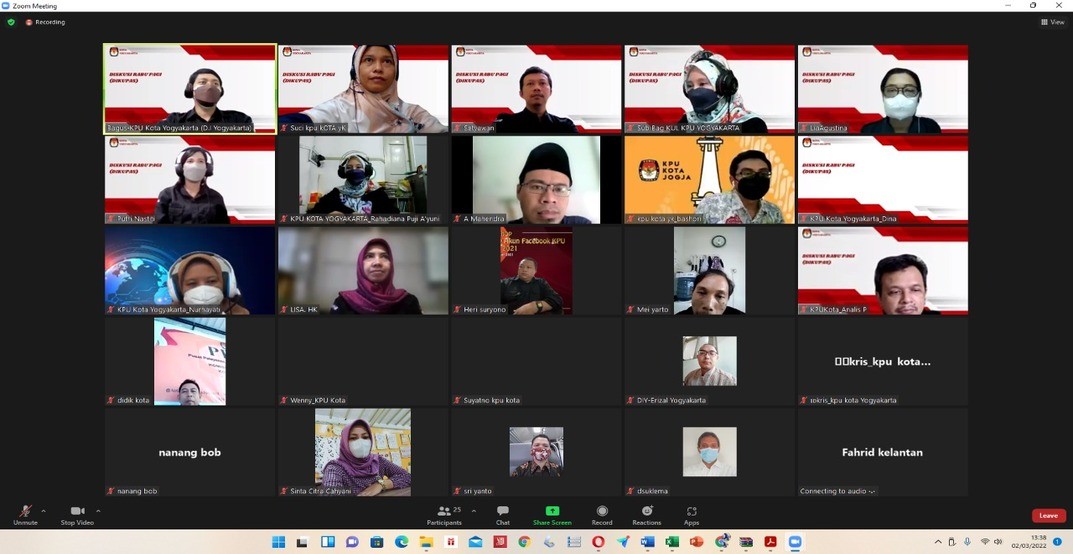Open video options arrow beside Stop Video
This screenshot has width=1073, height=554.
98,511
